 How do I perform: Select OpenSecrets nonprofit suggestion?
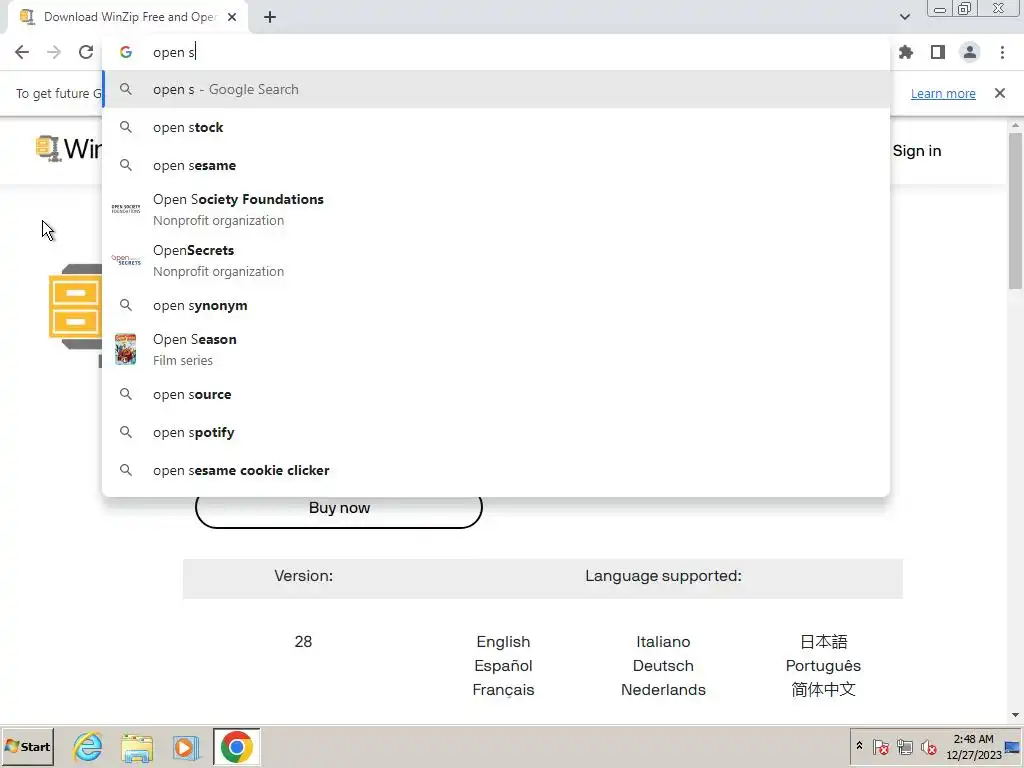click(x=496, y=261)
